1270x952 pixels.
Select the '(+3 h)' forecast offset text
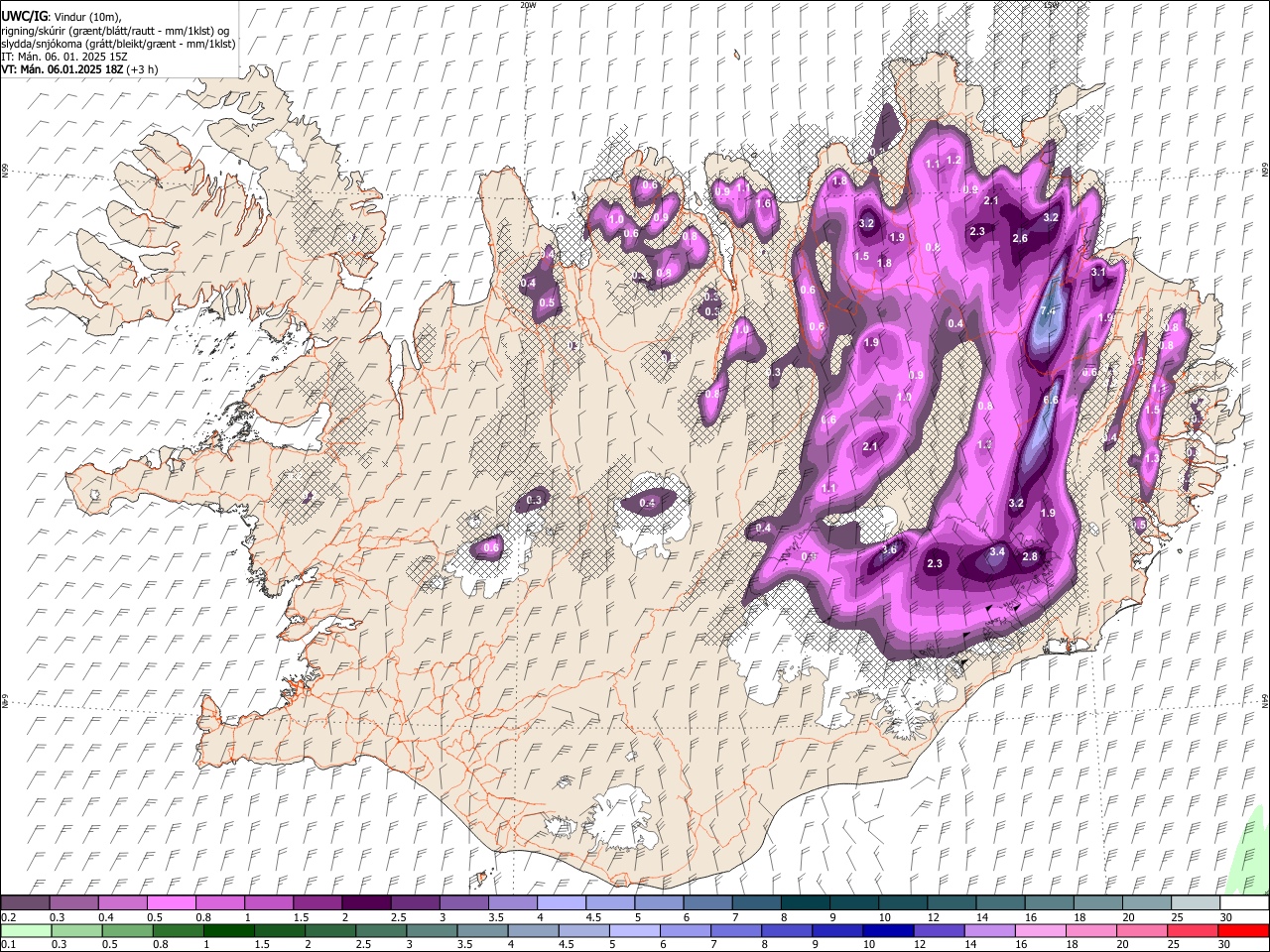click(143, 69)
